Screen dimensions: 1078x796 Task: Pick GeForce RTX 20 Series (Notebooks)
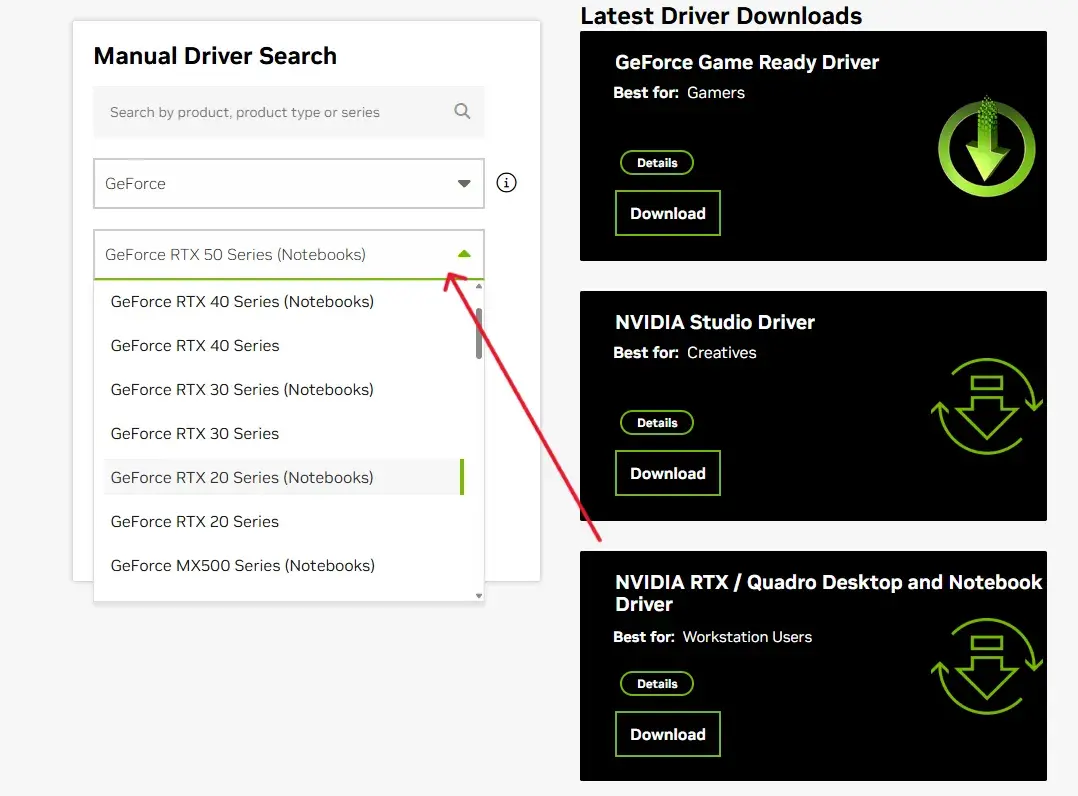coord(242,477)
